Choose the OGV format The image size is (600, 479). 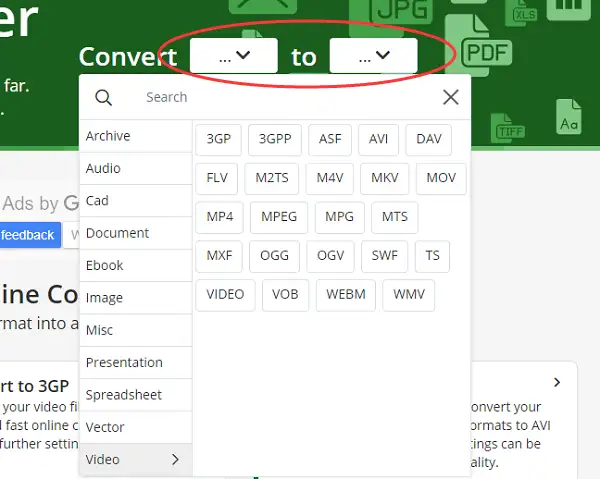click(x=331, y=256)
